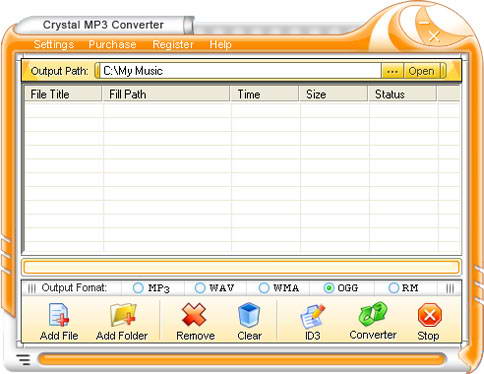The width and height of the screenshot is (484, 374).
Task: Open the Register menu
Action: click(x=173, y=44)
